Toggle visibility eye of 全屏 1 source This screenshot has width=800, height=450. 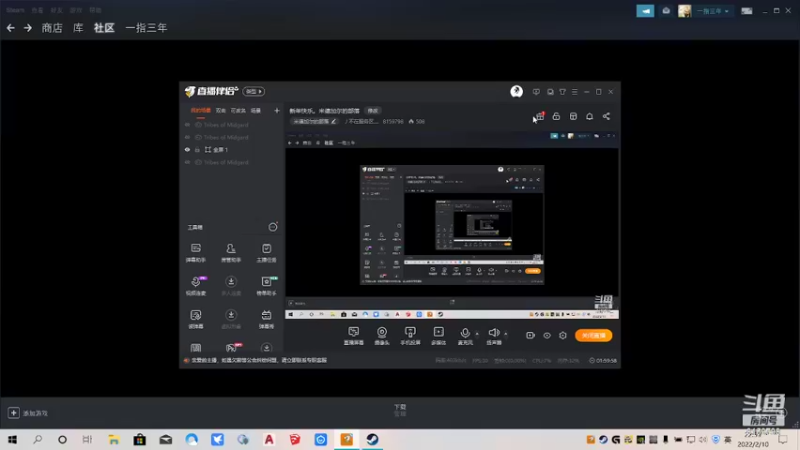tap(187, 149)
